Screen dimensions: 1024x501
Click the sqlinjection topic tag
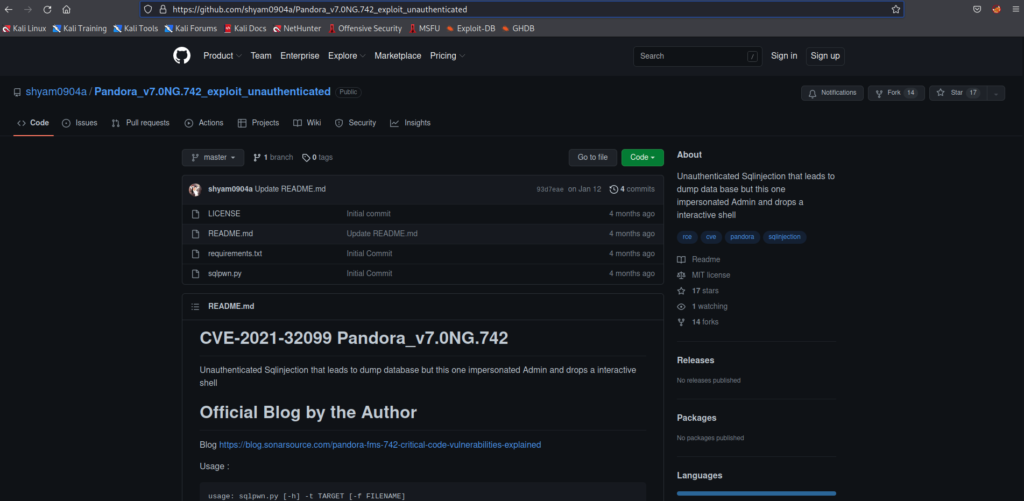click(x=785, y=237)
